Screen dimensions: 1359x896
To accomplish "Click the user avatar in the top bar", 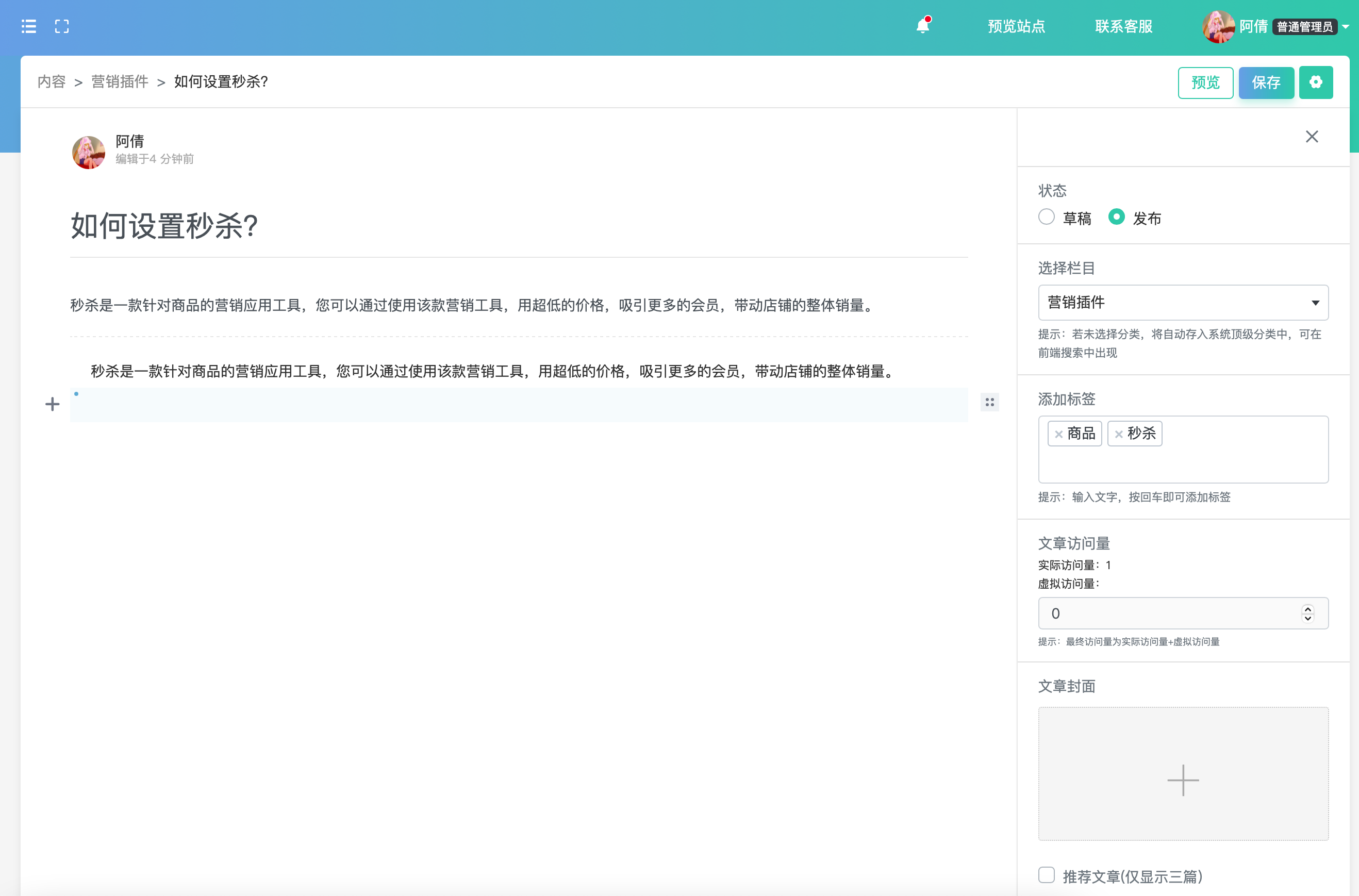I will 1218,26.
